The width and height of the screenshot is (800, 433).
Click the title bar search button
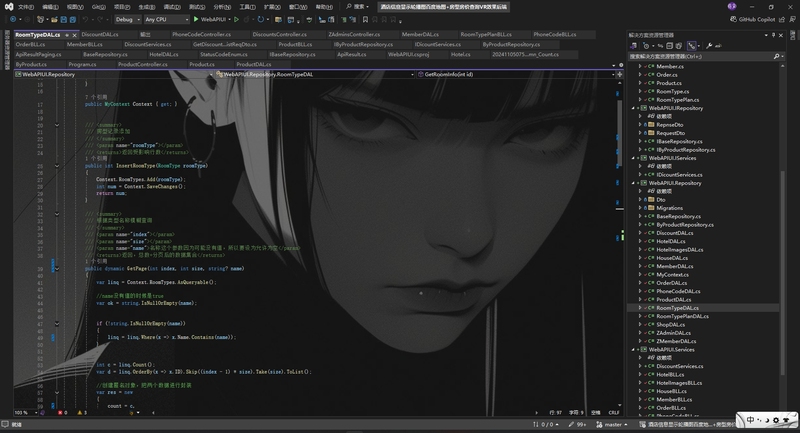tap(357, 7)
